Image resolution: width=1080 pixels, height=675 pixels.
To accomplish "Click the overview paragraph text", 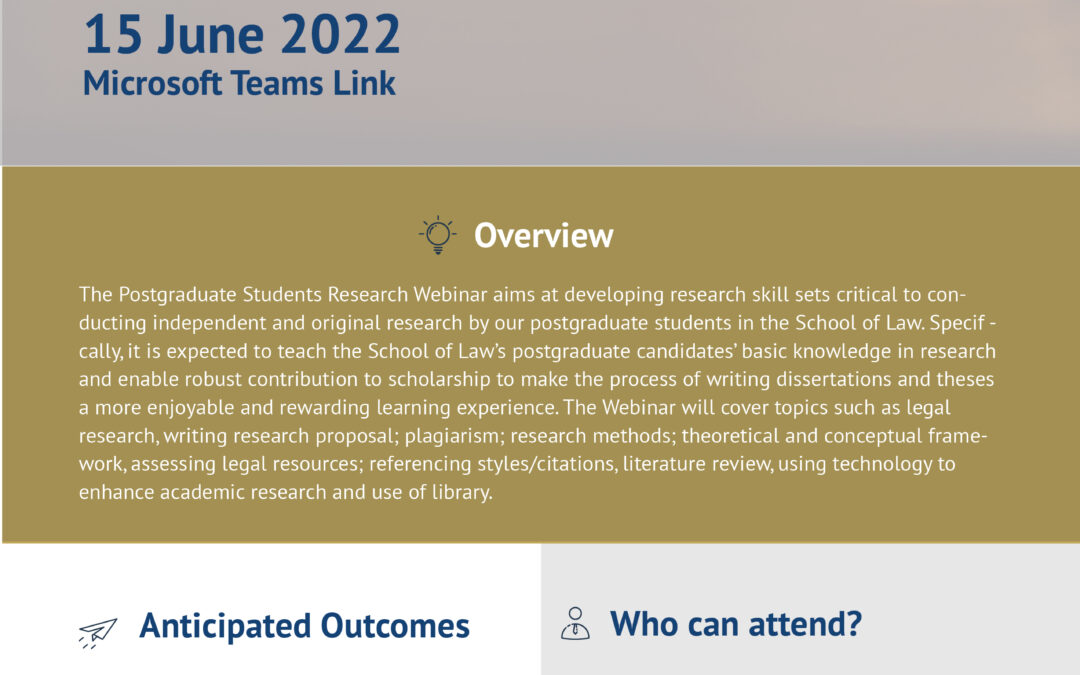I will coord(537,393).
